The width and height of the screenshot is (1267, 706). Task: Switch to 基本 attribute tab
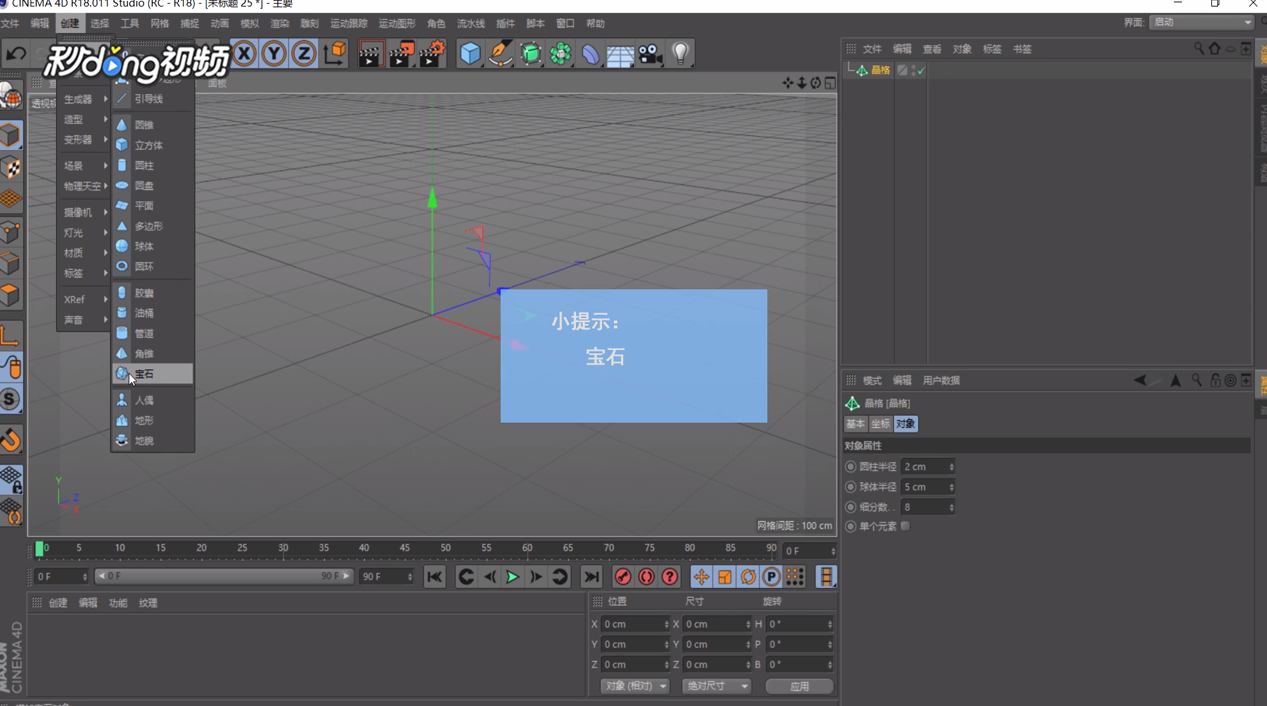[x=856, y=424]
